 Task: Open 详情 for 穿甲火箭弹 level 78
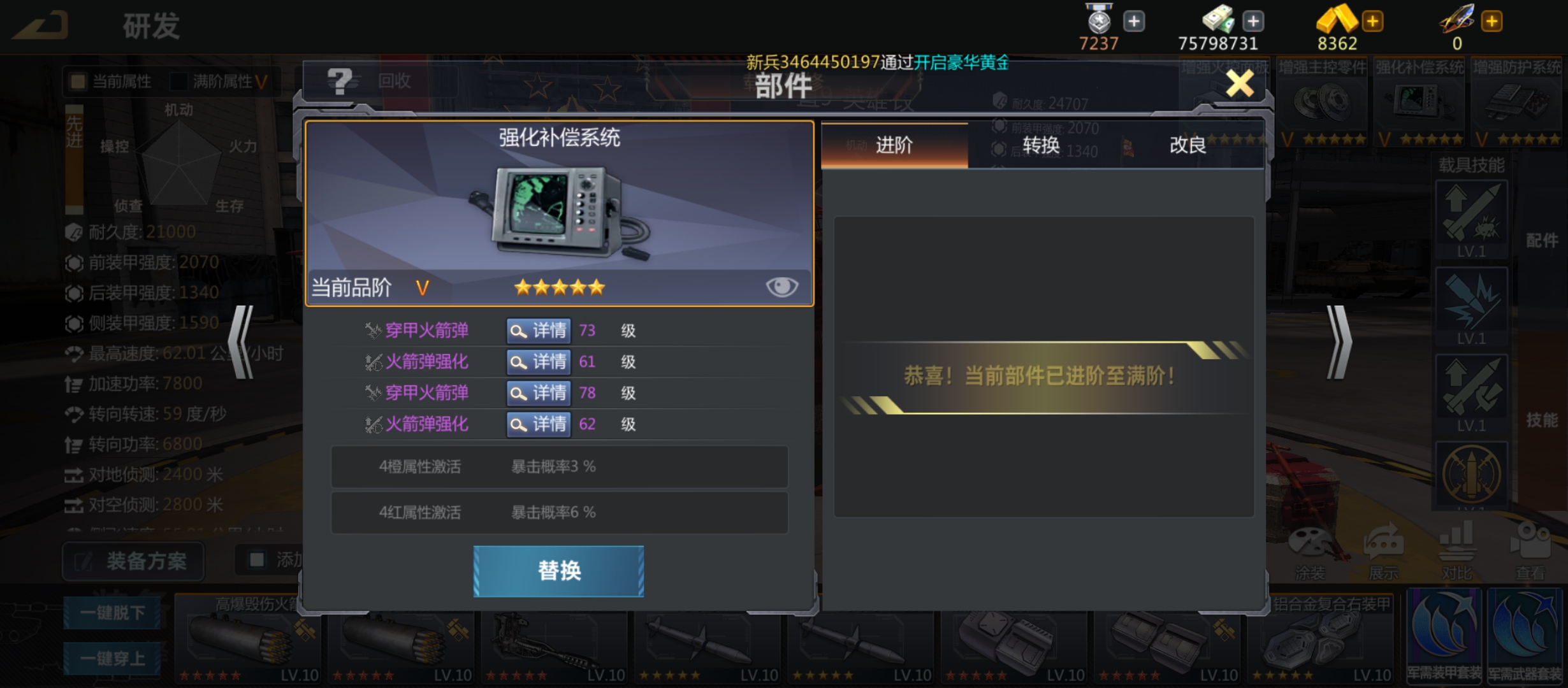coord(539,393)
